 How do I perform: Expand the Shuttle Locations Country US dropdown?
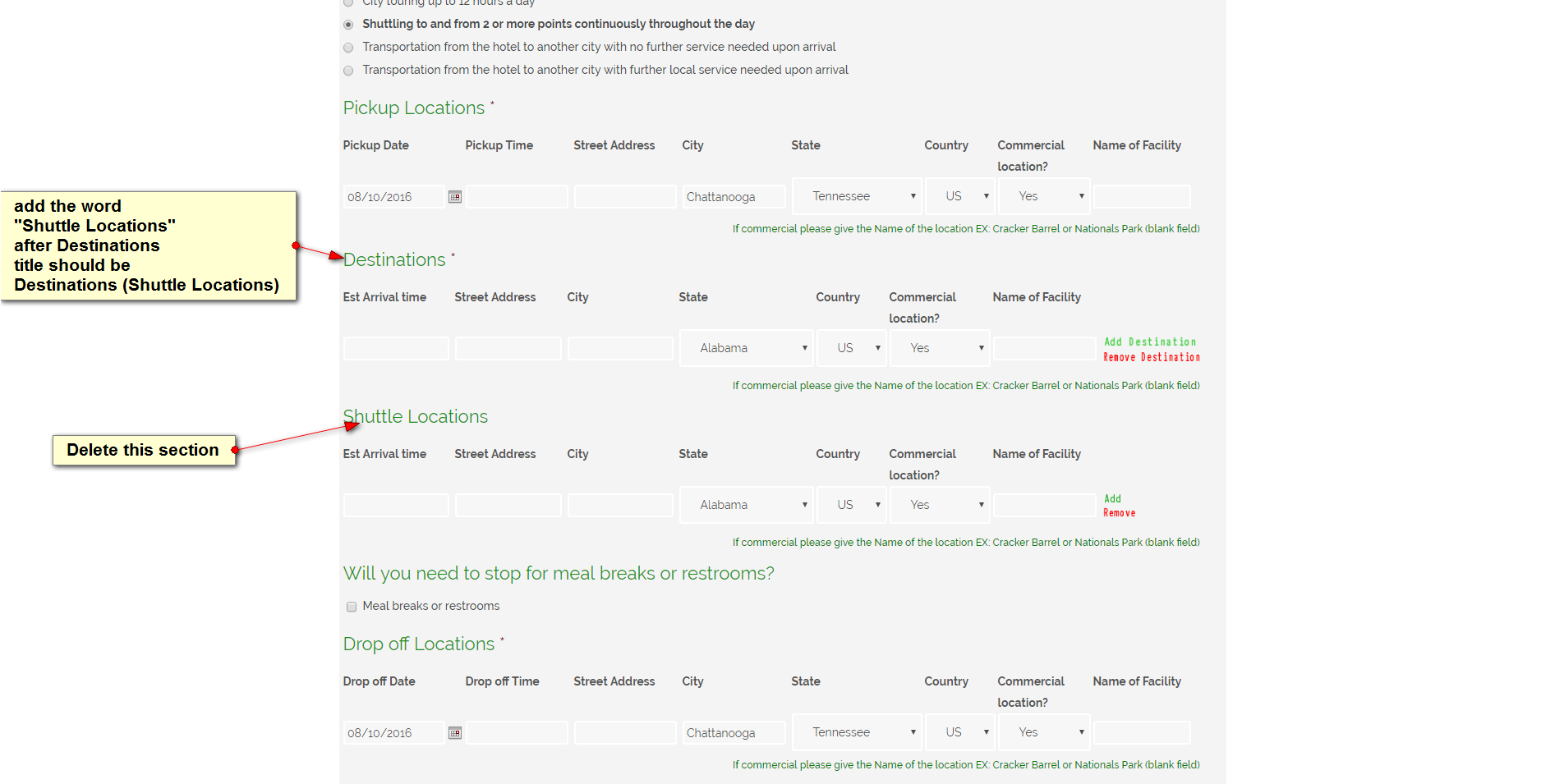[x=851, y=505]
